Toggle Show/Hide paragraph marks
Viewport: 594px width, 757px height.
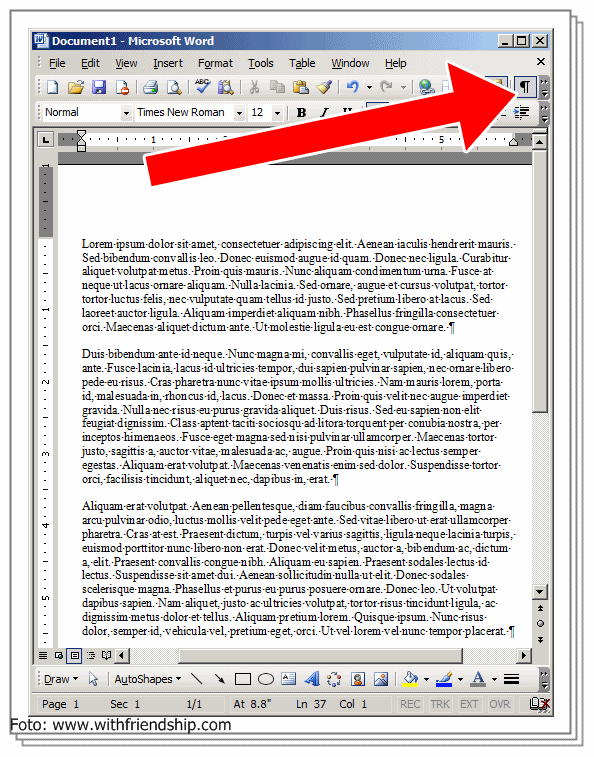(525, 87)
